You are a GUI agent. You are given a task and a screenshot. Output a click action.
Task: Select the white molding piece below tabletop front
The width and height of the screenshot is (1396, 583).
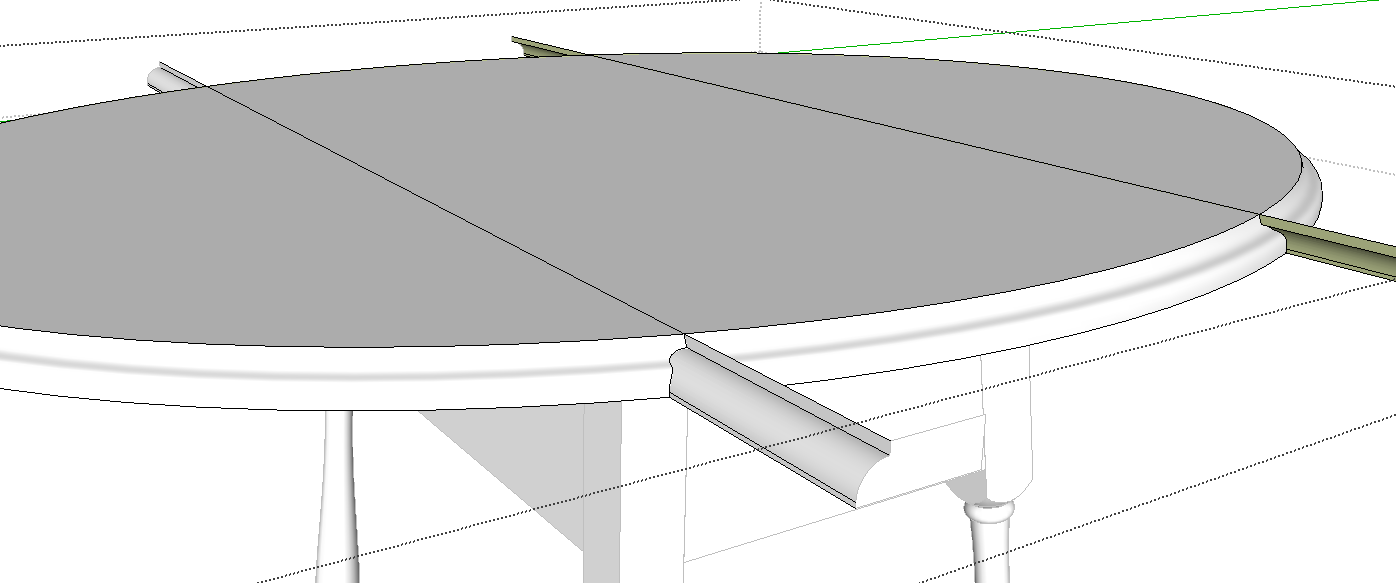[x=778, y=422]
